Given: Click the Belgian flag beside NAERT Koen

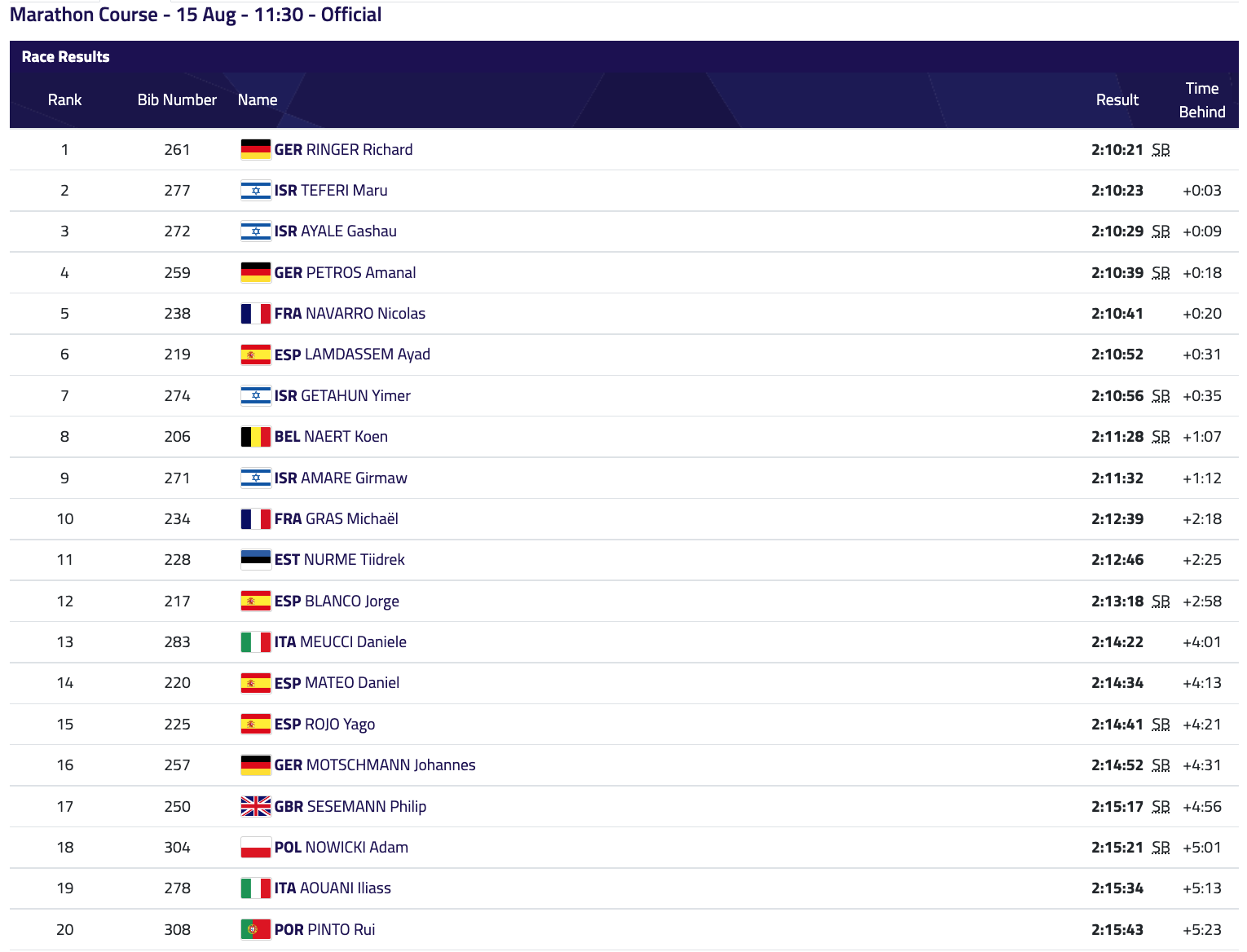Looking at the screenshot, I should pos(255,437).
